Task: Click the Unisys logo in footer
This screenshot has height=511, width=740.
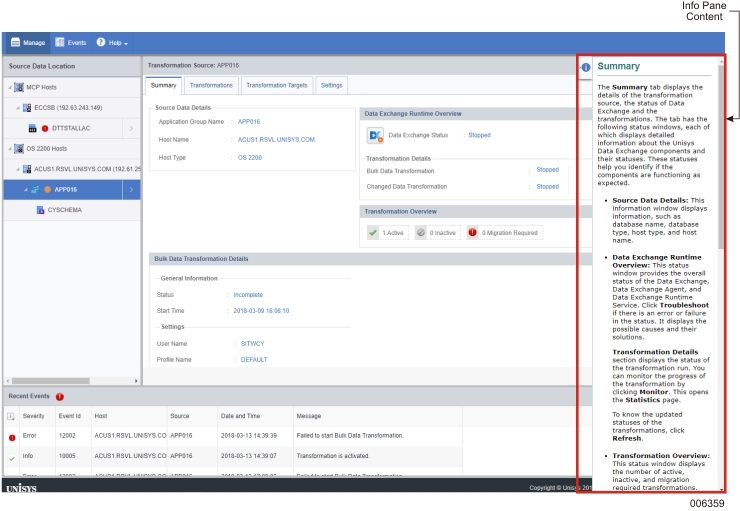Action: coord(21,488)
